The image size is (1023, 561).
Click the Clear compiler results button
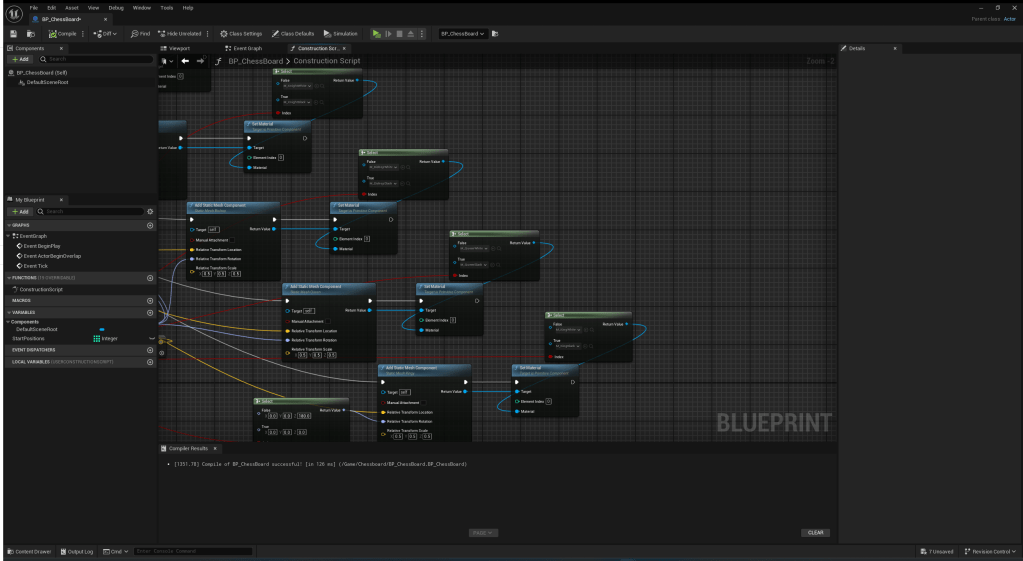point(815,532)
